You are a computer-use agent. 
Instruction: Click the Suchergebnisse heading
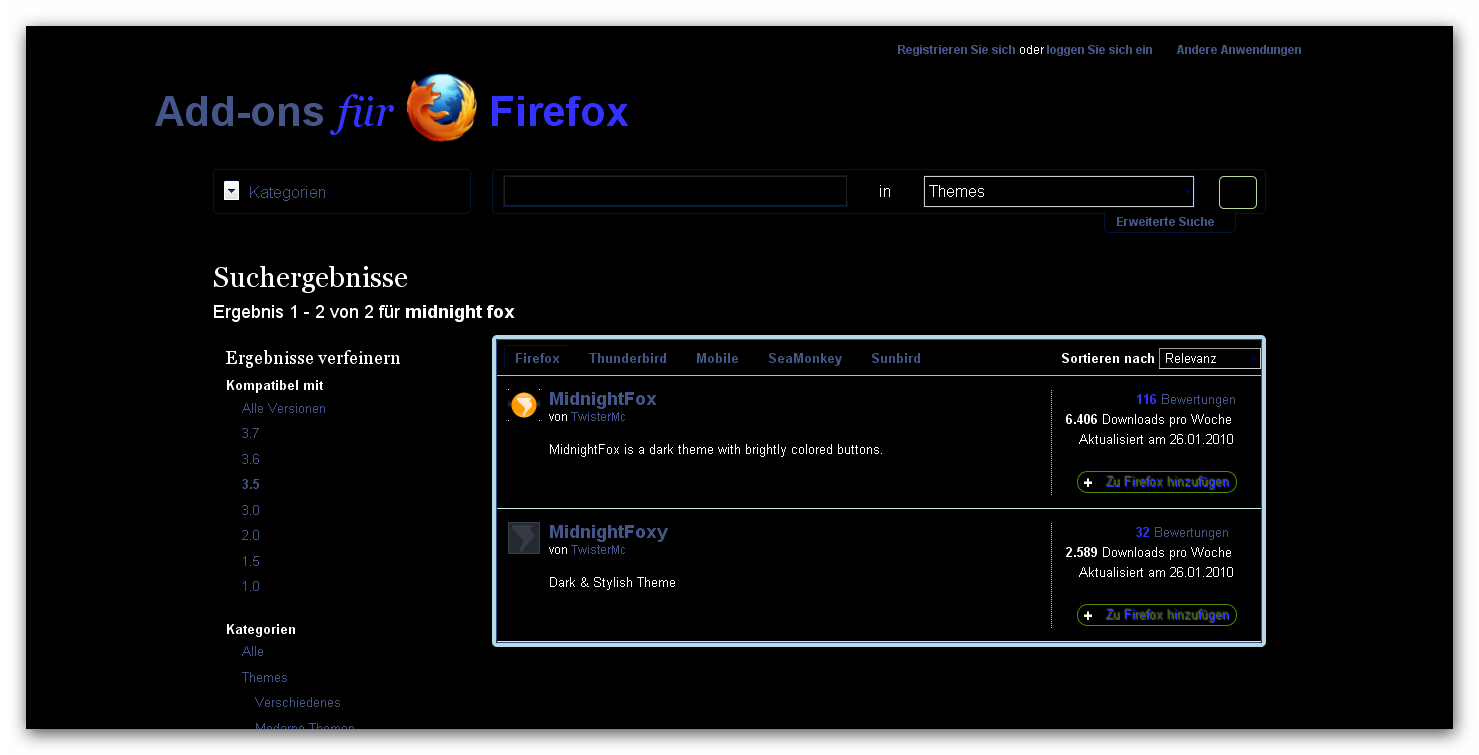pos(310,278)
